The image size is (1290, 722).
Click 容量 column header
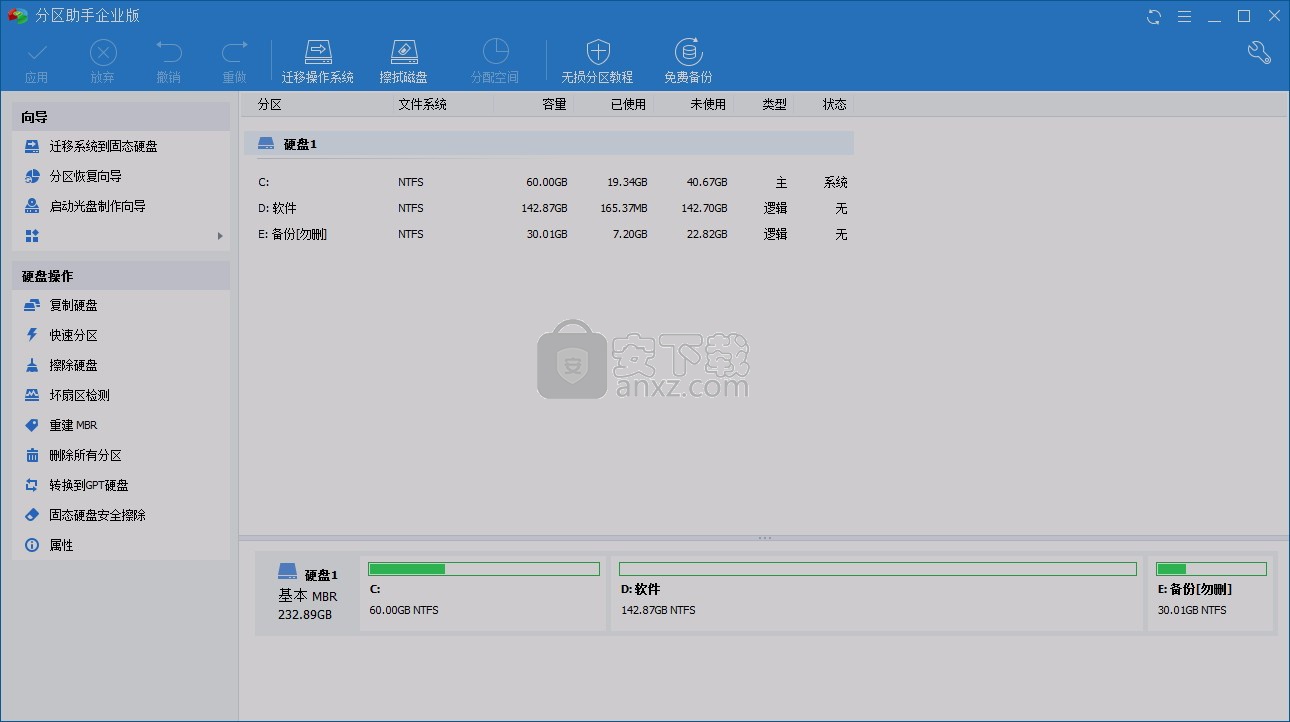point(554,104)
